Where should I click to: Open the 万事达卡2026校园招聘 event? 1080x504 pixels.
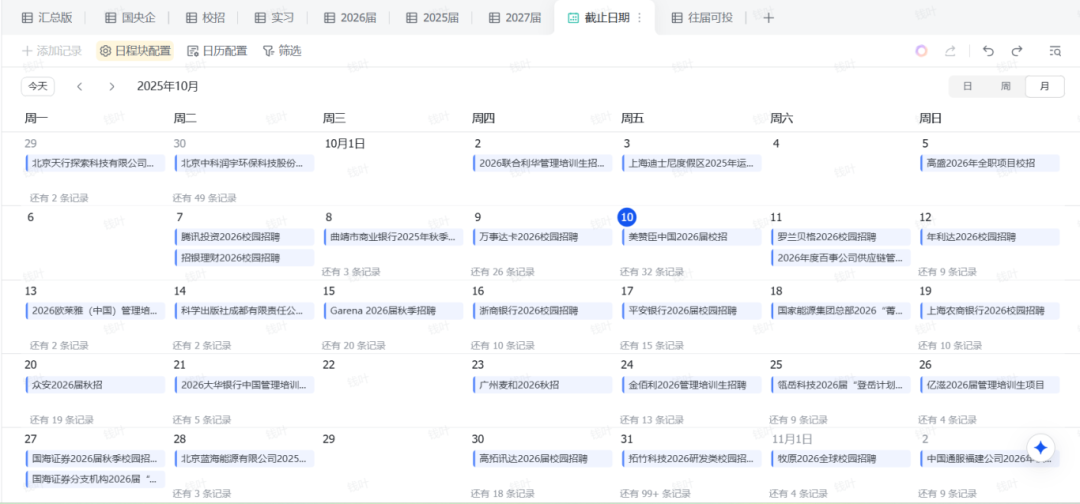point(543,237)
